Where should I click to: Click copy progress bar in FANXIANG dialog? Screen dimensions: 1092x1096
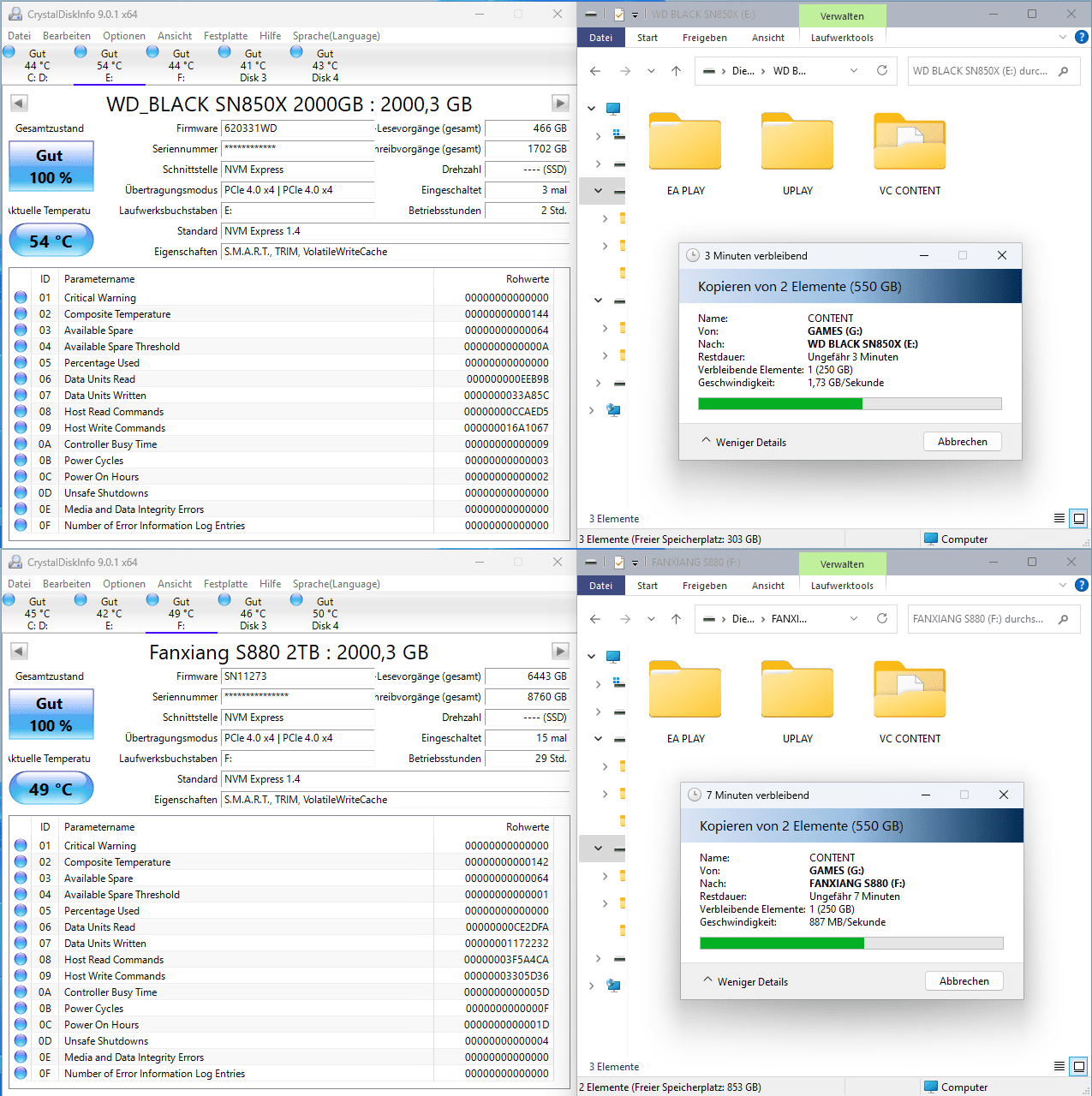[x=851, y=944]
